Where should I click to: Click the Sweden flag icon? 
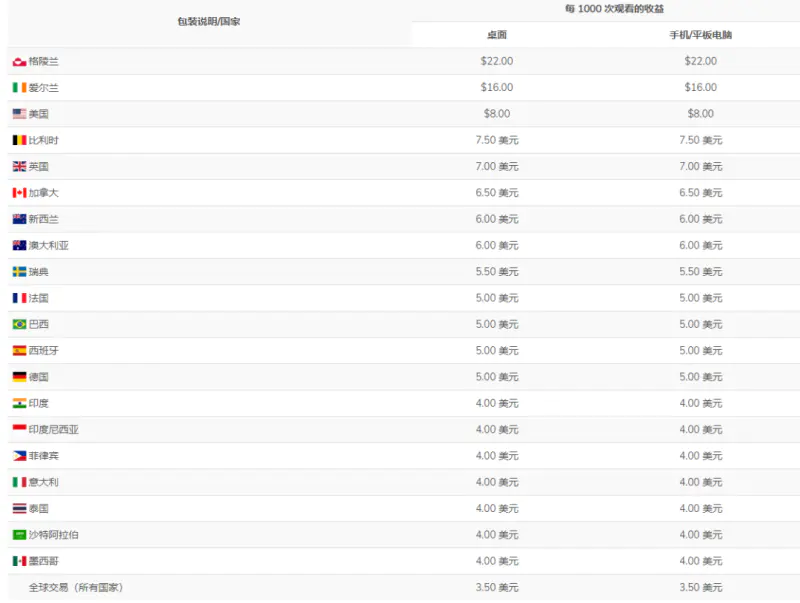(x=19, y=272)
